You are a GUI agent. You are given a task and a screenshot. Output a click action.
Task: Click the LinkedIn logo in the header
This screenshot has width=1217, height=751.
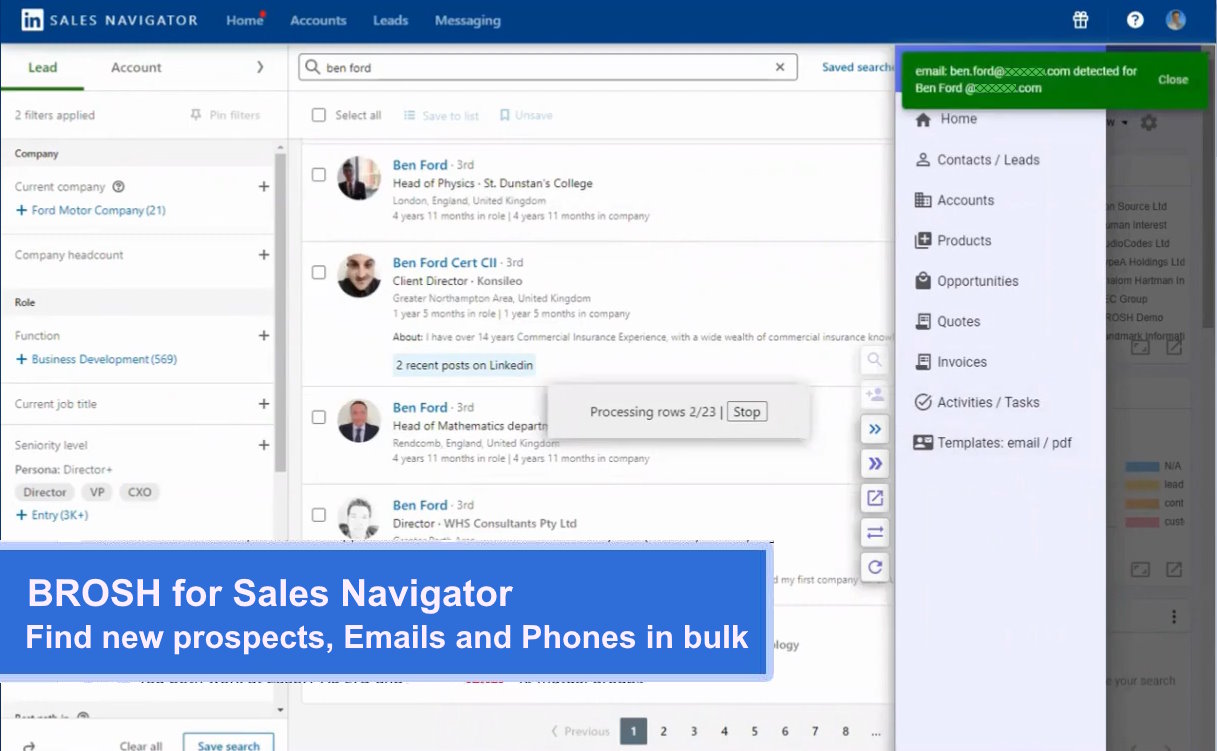coord(32,20)
